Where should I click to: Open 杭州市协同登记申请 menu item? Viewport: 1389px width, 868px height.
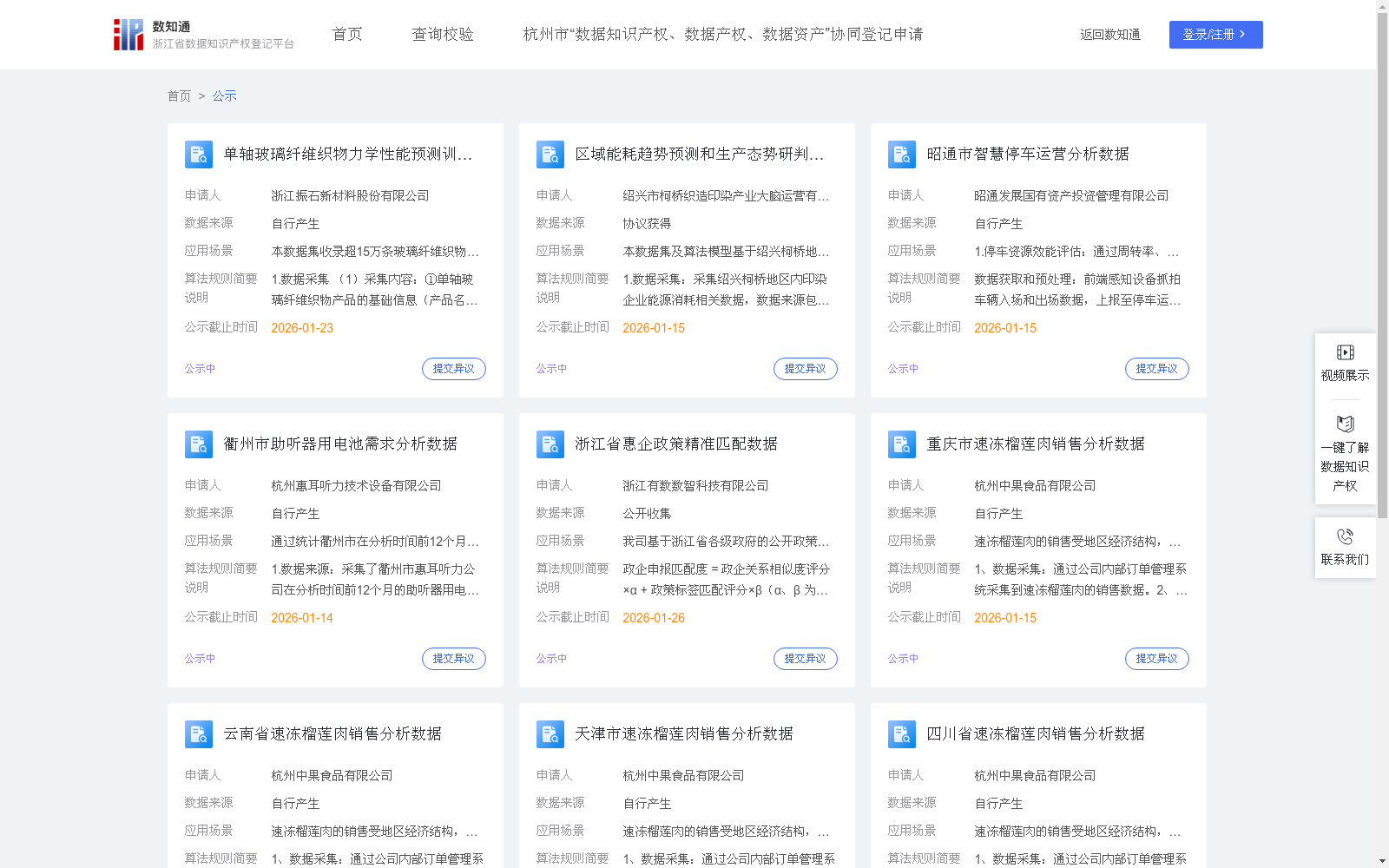(722, 35)
